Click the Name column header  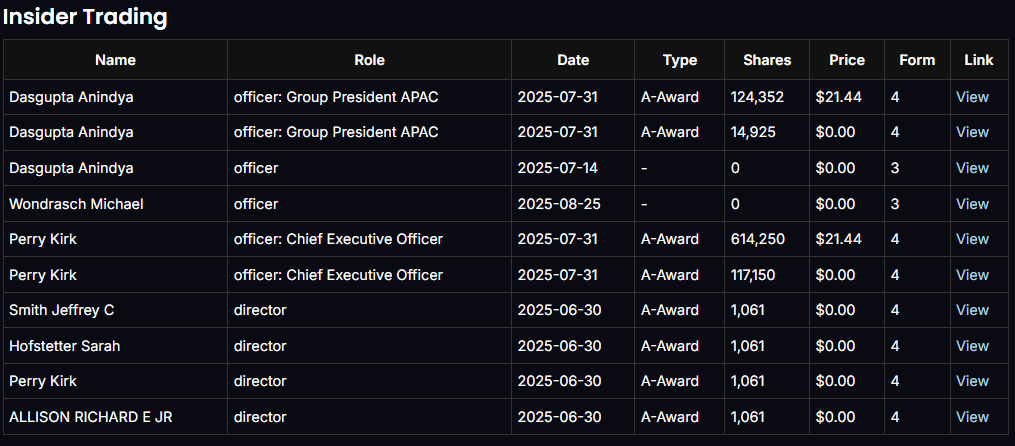(115, 60)
